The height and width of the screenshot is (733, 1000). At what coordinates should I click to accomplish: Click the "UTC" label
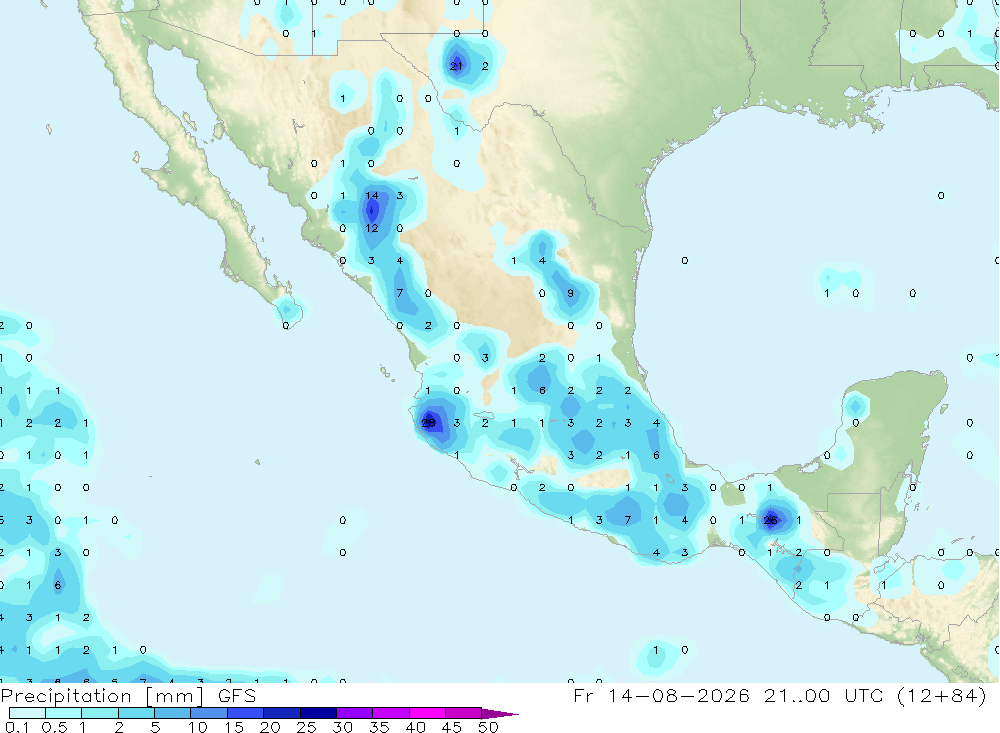[864, 695]
